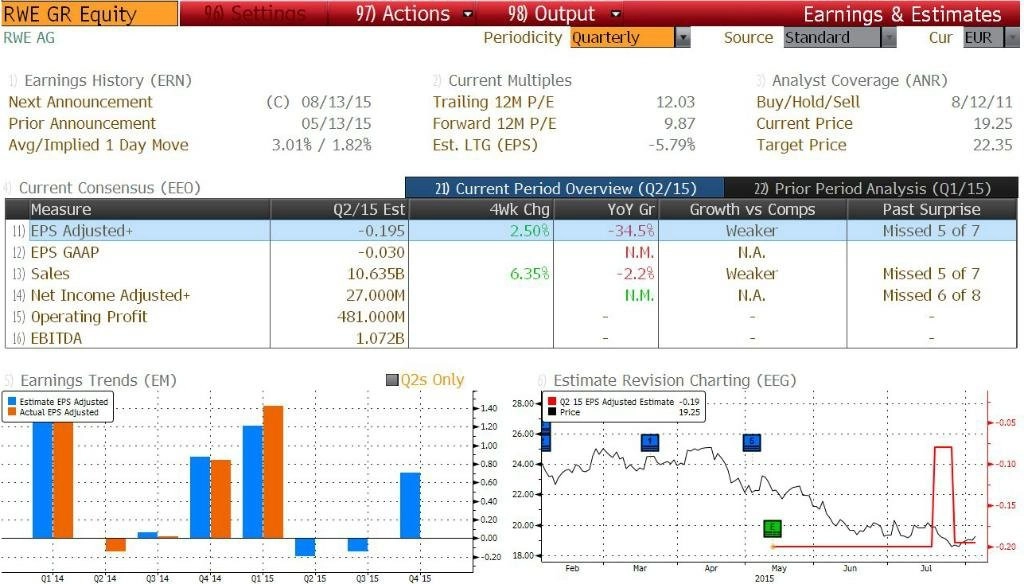The height and width of the screenshot is (584, 1024).
Task: Click the Quarterly periodicity field
Action: click(622, 38)
